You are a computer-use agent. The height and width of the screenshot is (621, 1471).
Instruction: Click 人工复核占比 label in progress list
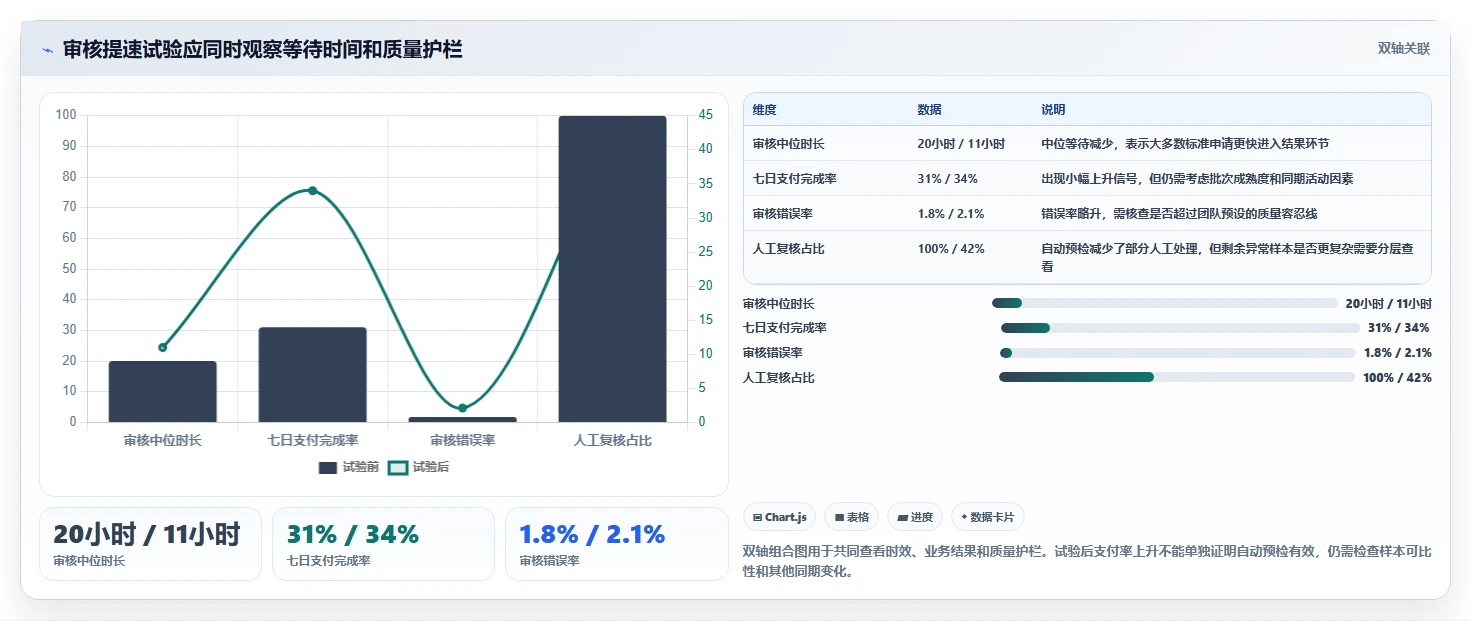[x=779, y=378]
